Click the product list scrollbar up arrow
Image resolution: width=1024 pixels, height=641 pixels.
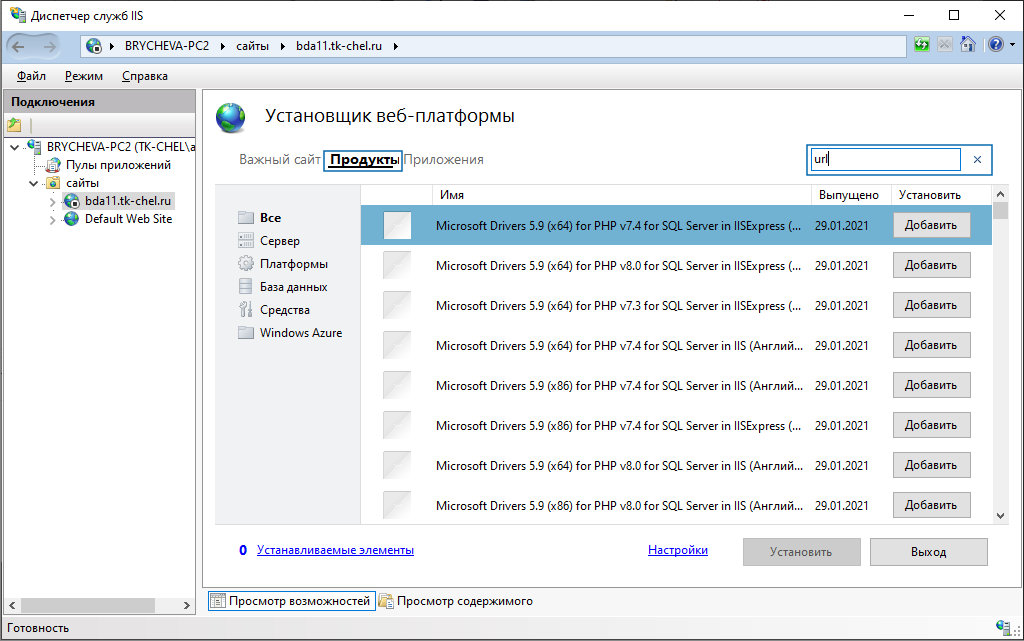(1000, 194)
